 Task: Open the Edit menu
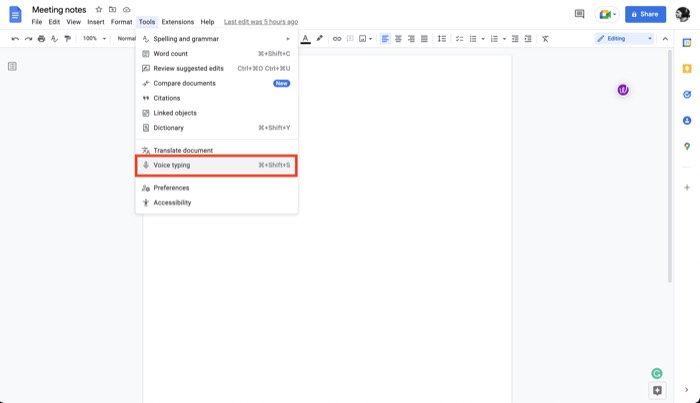[x=54, y=22]
